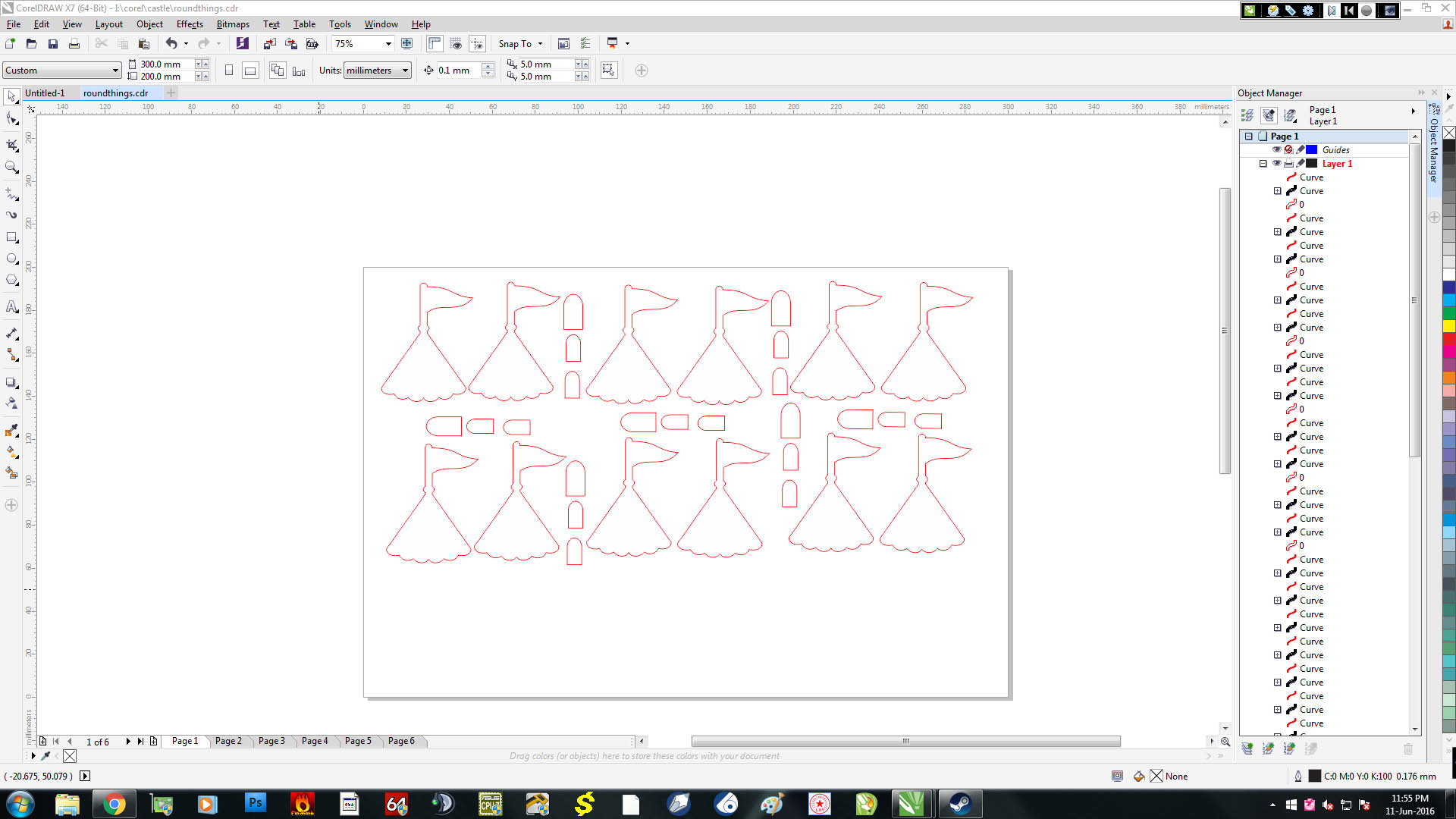1456x819 pixels.
Task: Pick the yellow swatch in color palette
Action: click(x=1448, y=326)
